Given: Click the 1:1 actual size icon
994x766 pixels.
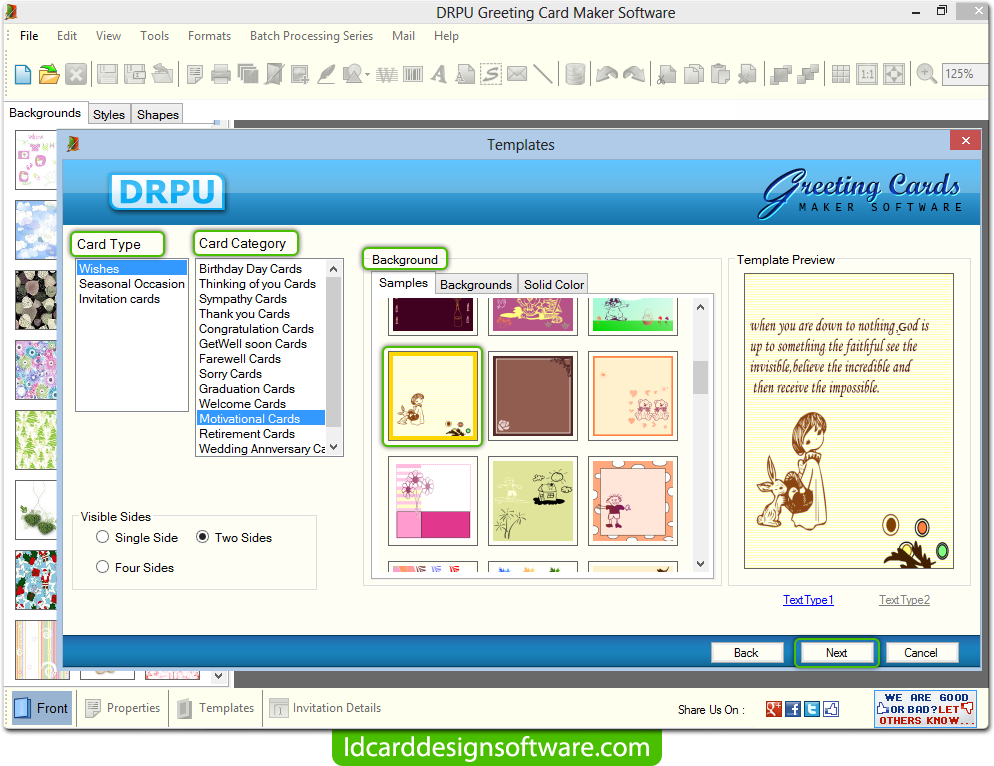Looking at the screenshot, I should click(867, 75).
